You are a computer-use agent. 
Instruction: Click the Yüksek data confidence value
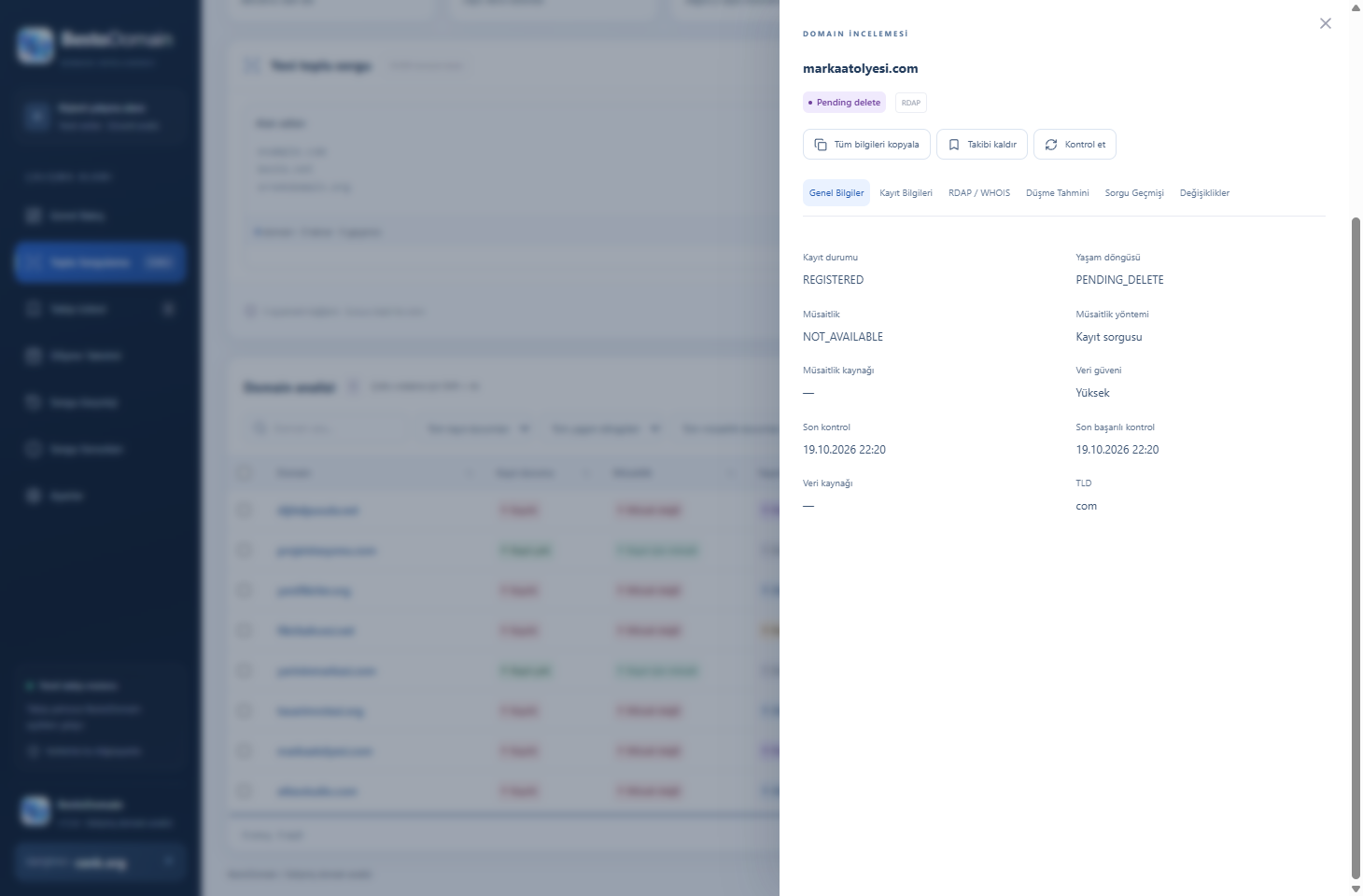point(1092,393)
